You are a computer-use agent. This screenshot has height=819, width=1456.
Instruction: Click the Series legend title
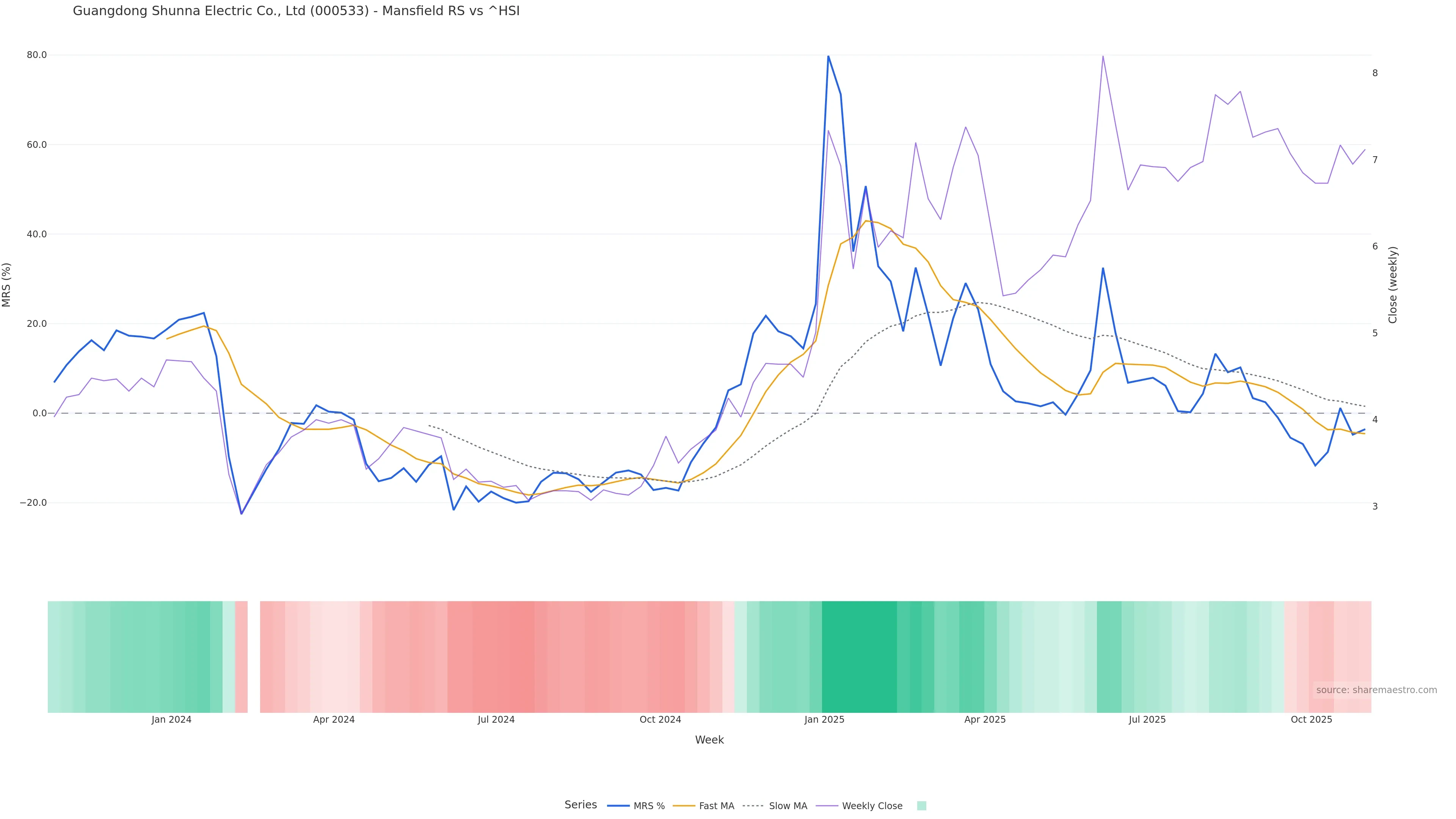coord(581,805)
